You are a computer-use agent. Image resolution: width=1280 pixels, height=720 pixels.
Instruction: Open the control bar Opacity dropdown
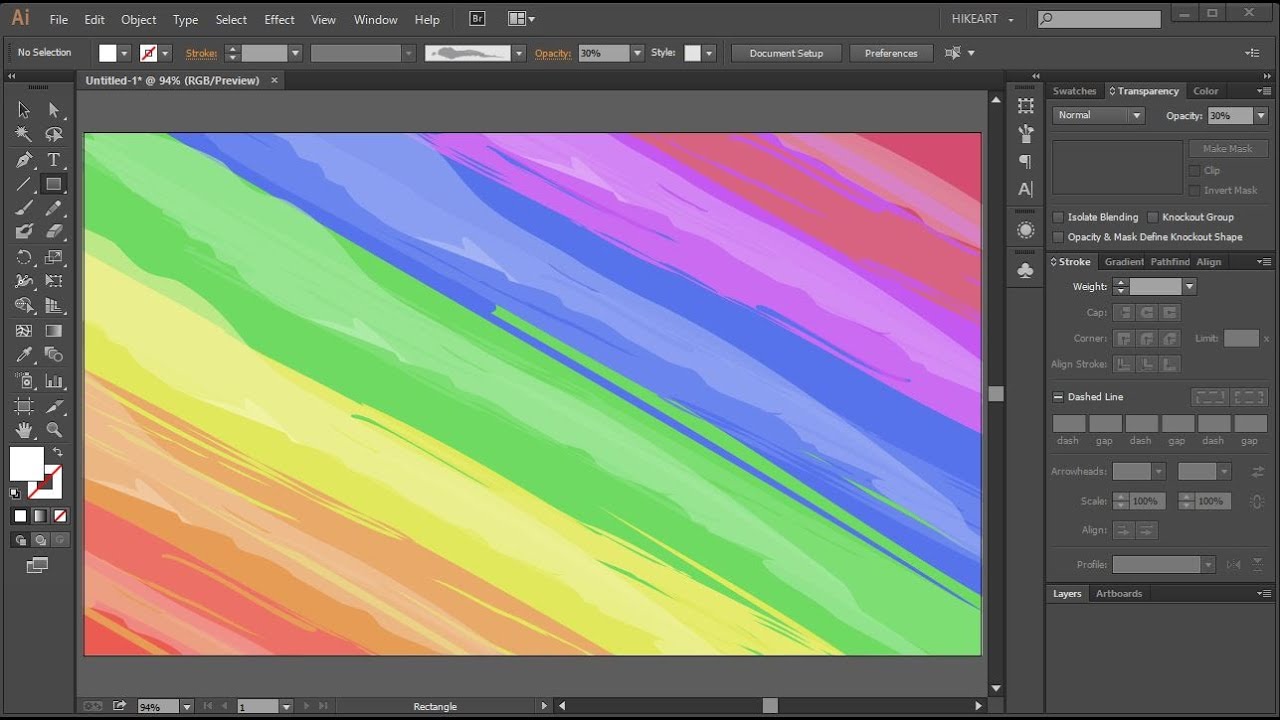coord(637,53)
